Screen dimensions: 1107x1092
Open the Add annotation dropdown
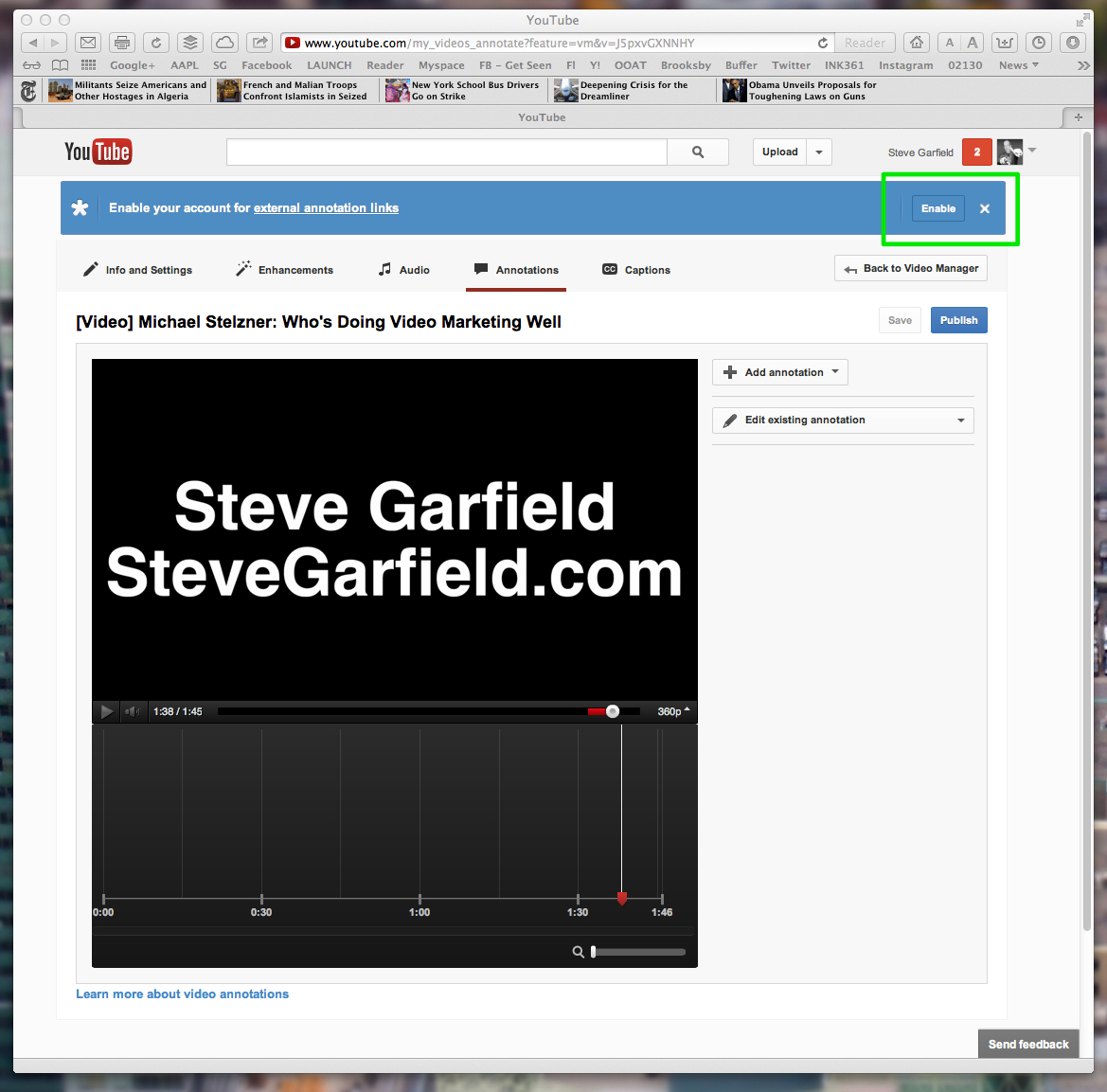tap(779, 372)
